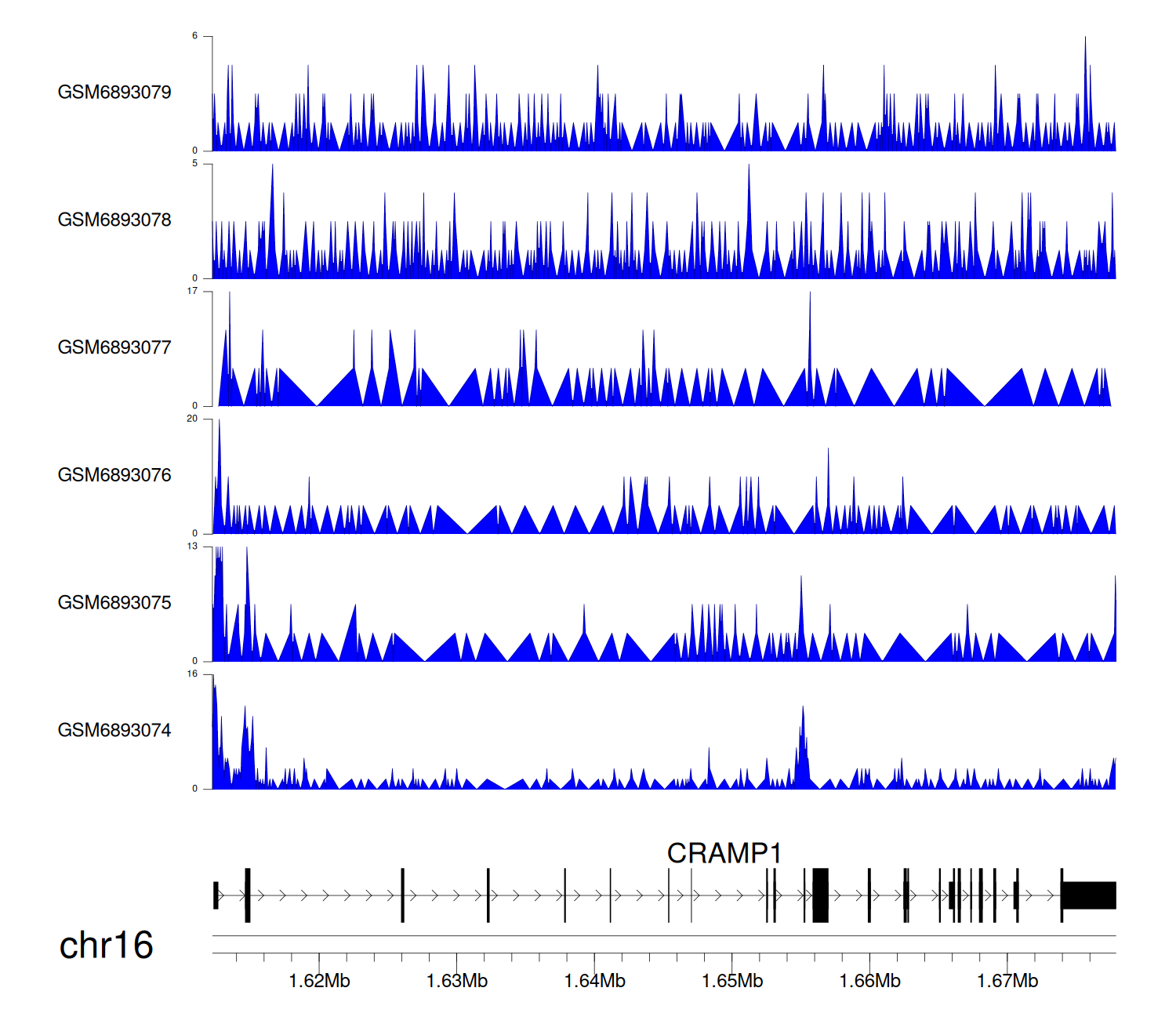
Task: Click the GSM6893075 track name
Action: (114, 603)
